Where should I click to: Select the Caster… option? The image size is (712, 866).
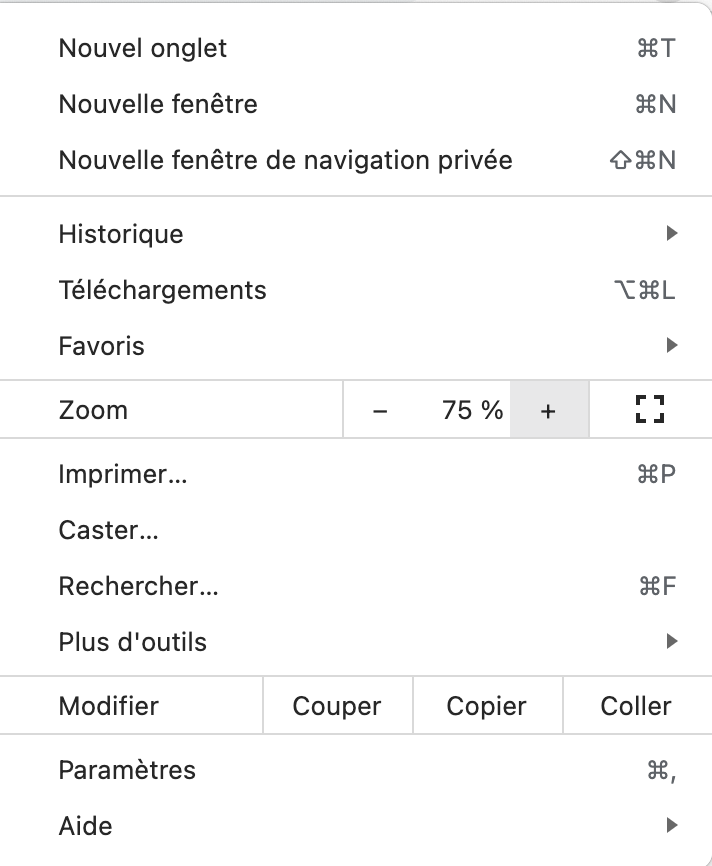[109, 530]
